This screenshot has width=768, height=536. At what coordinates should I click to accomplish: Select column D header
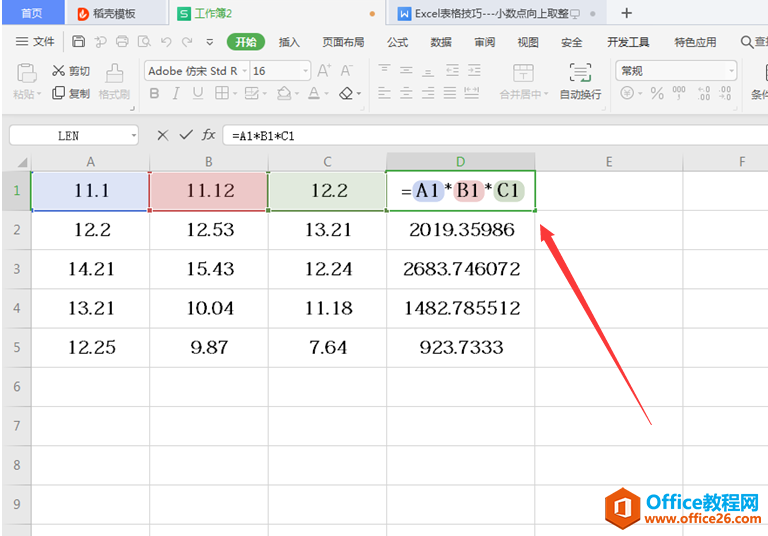460,161
